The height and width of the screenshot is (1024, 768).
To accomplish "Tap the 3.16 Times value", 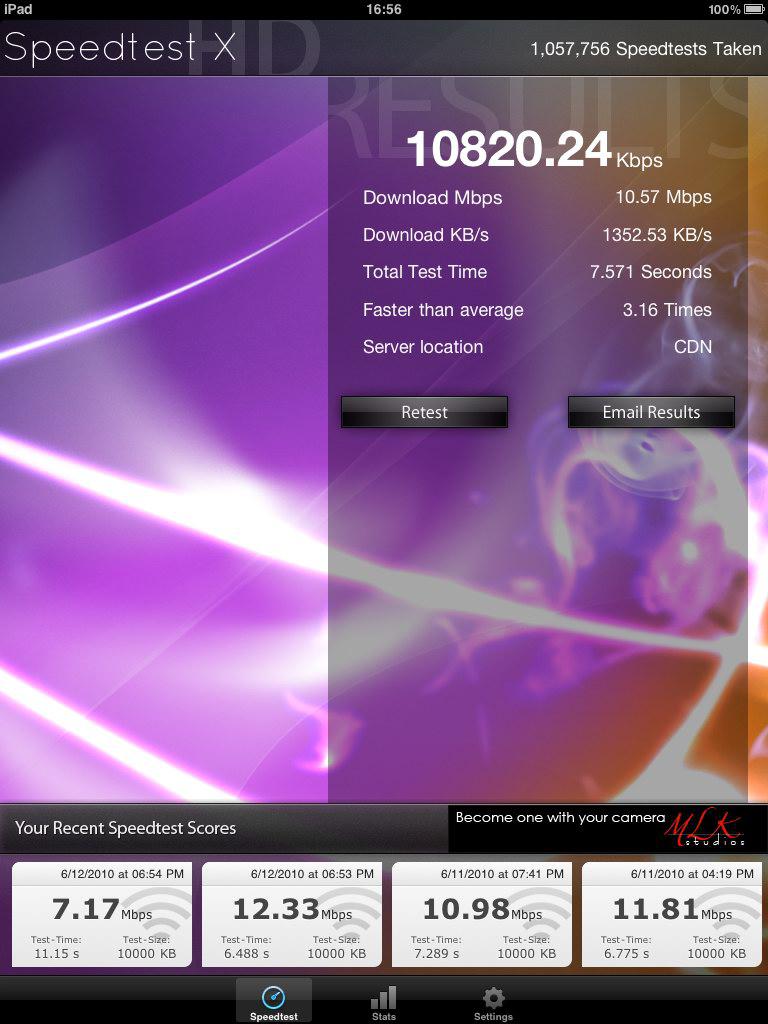I will coord(667,310).
